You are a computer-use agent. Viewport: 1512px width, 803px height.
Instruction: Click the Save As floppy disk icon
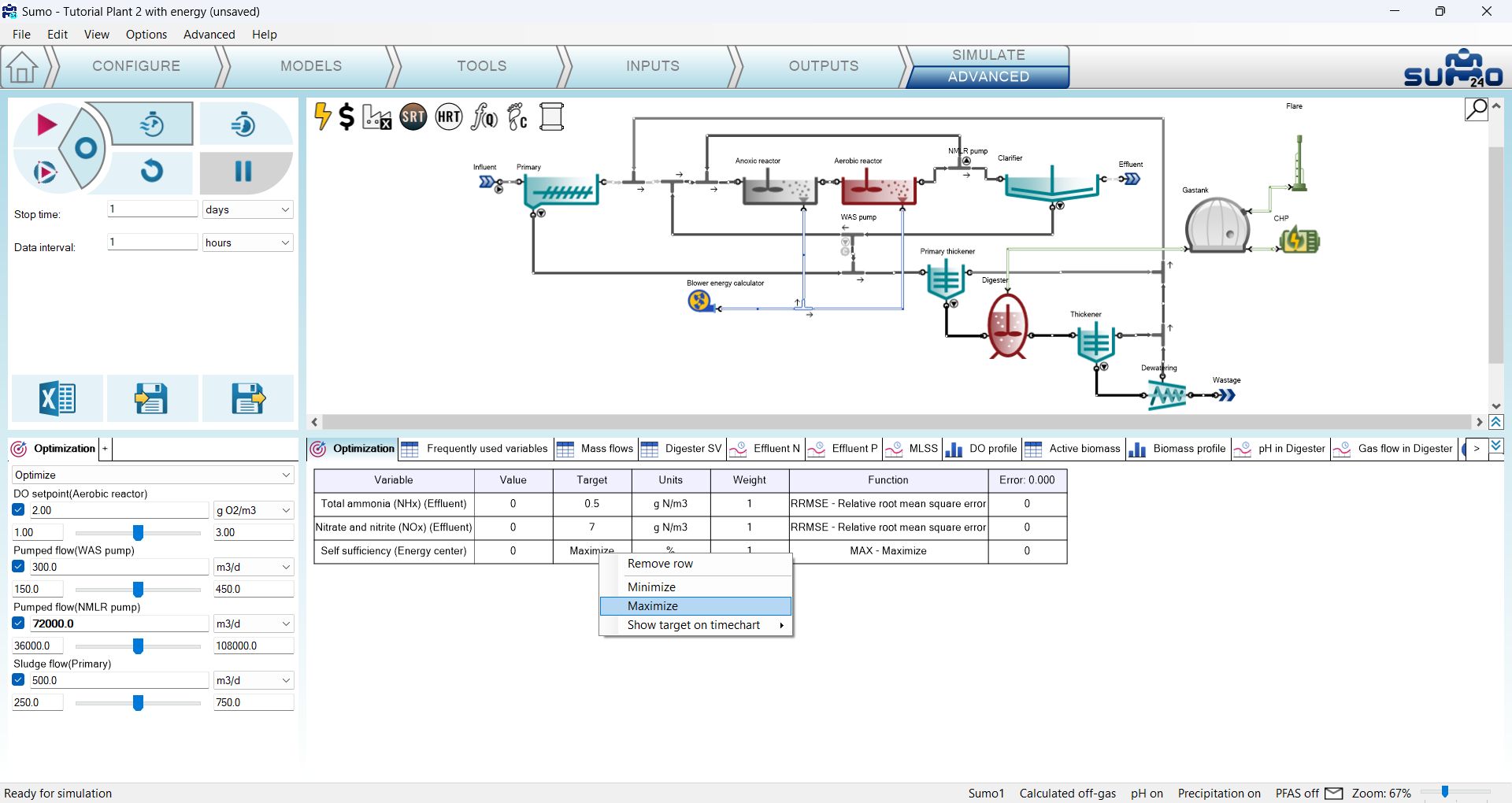(248, 398)
